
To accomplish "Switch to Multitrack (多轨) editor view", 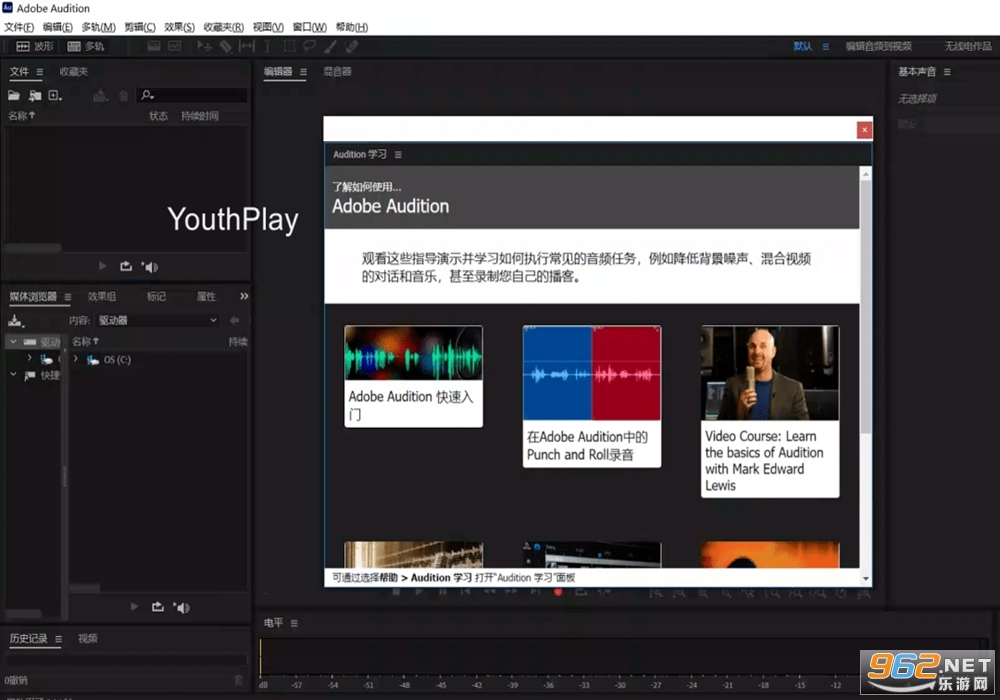I will click(x=85, y=47).
